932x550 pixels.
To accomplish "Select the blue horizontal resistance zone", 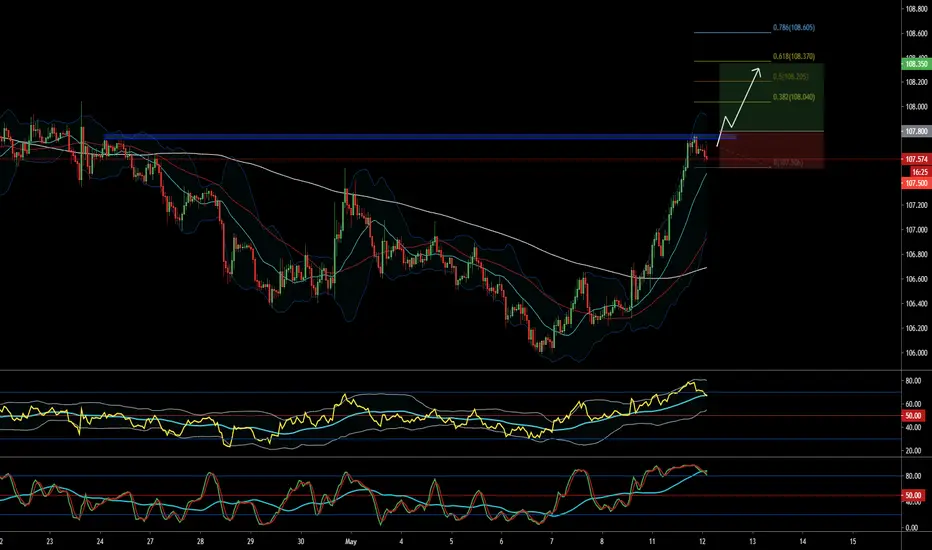I will (420, 137).
